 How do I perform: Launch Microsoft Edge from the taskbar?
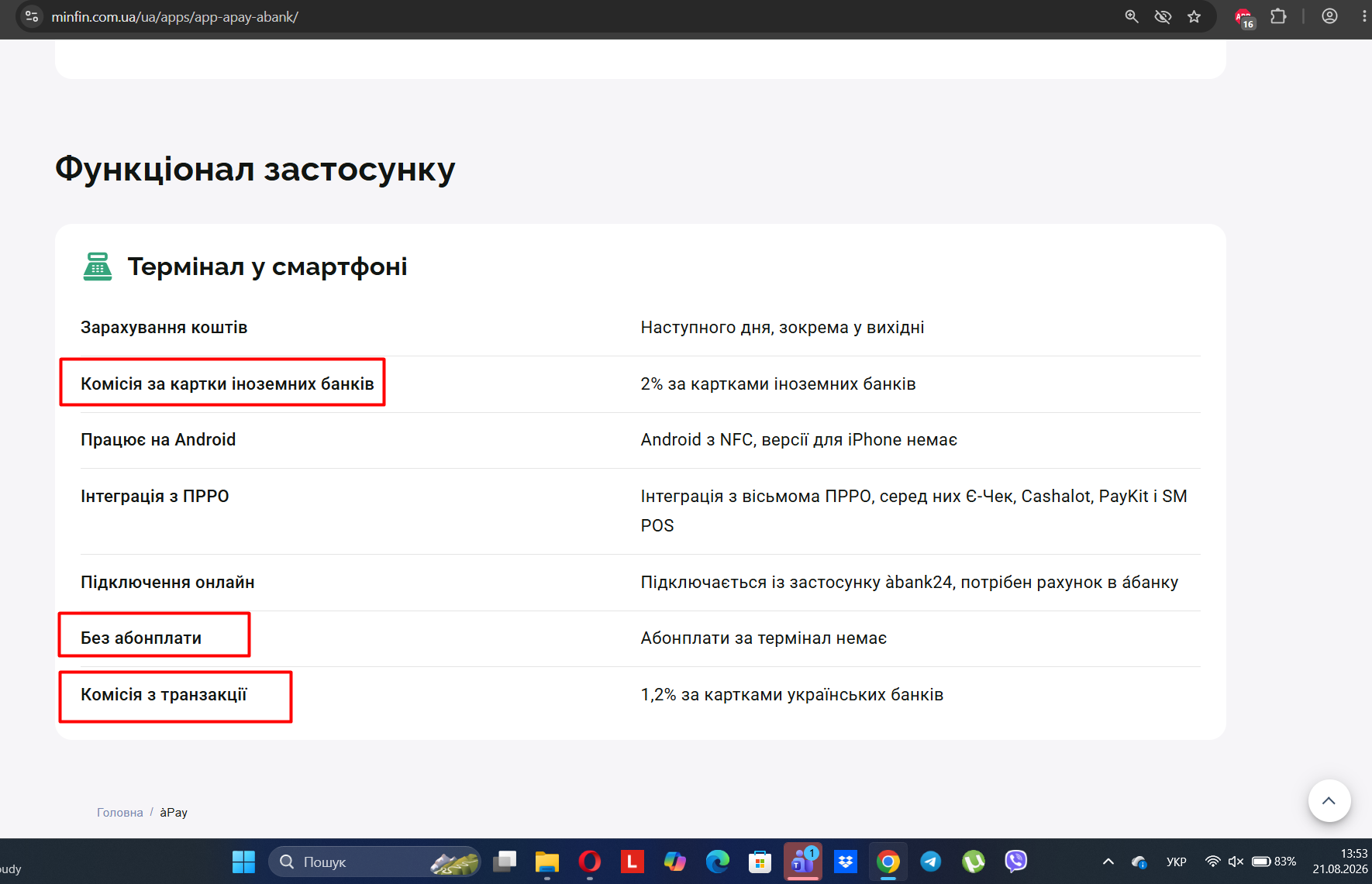[x=718, y=862]
